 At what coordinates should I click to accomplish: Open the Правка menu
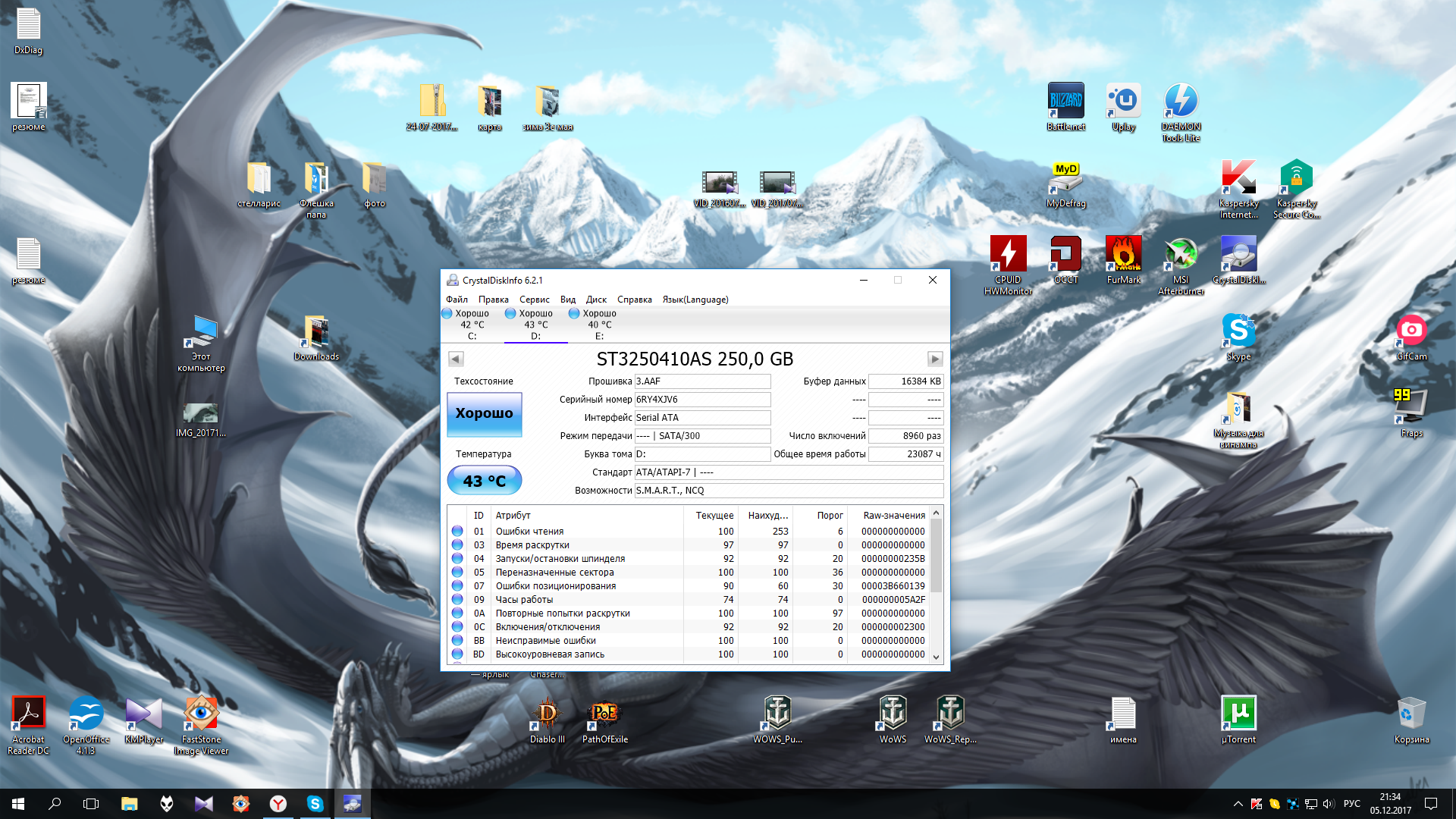pos(493,300)
